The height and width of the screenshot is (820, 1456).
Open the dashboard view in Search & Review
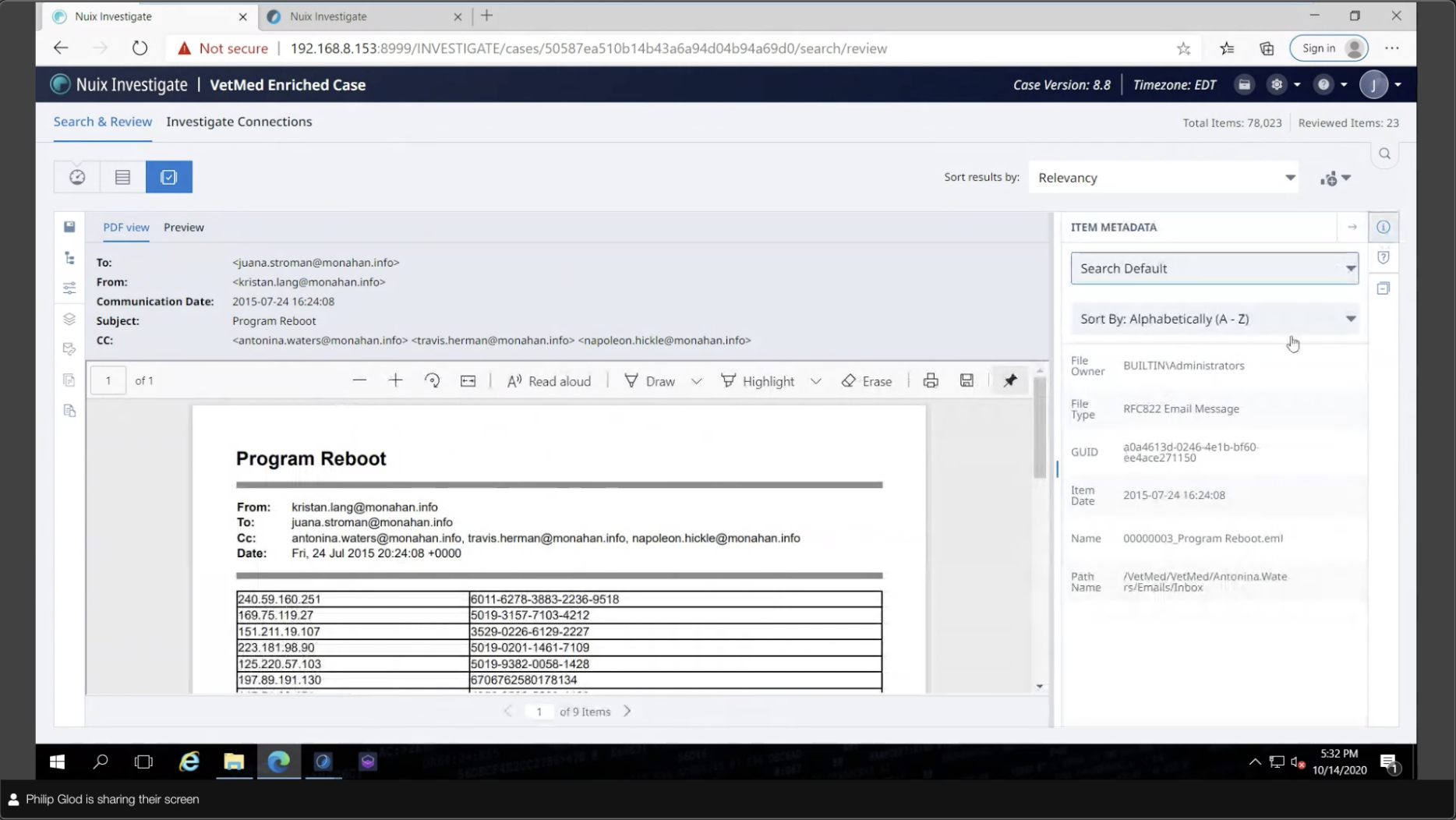click(76, 176)
